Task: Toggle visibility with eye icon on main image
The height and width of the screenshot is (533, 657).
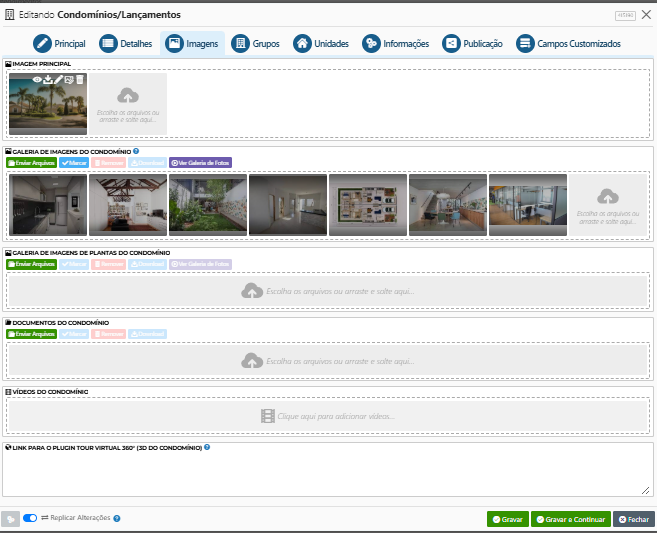Action: 37,80
